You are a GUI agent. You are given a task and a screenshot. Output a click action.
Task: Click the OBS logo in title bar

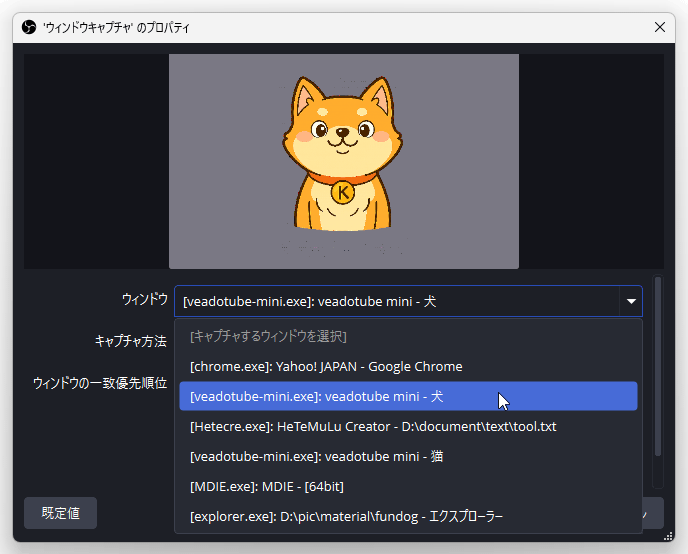click(x=28, y=27)
